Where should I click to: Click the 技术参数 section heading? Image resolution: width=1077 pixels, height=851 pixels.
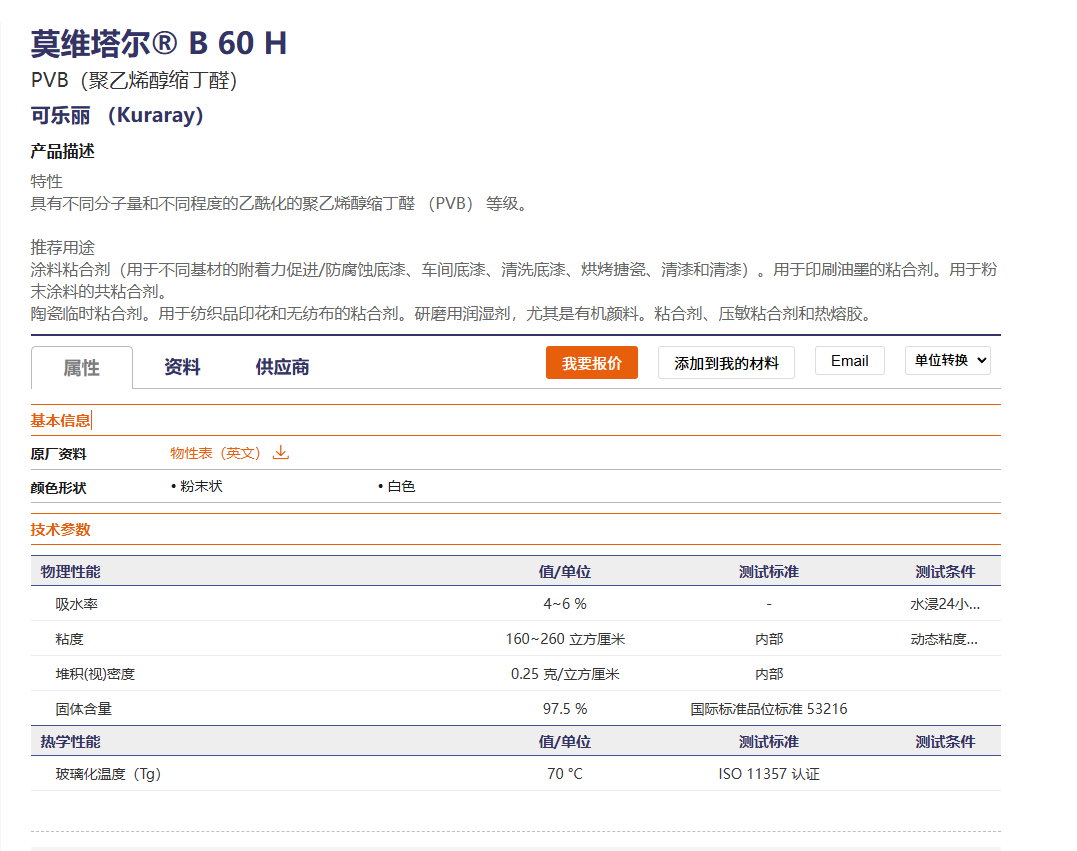coord(60,530)
